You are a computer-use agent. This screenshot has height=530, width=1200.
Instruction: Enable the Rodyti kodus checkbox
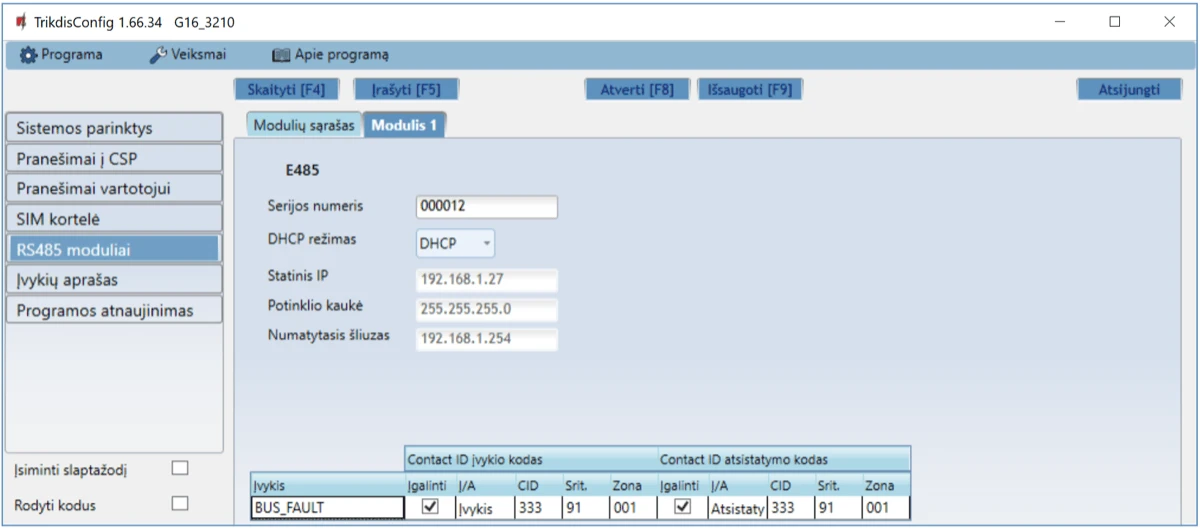180,503
